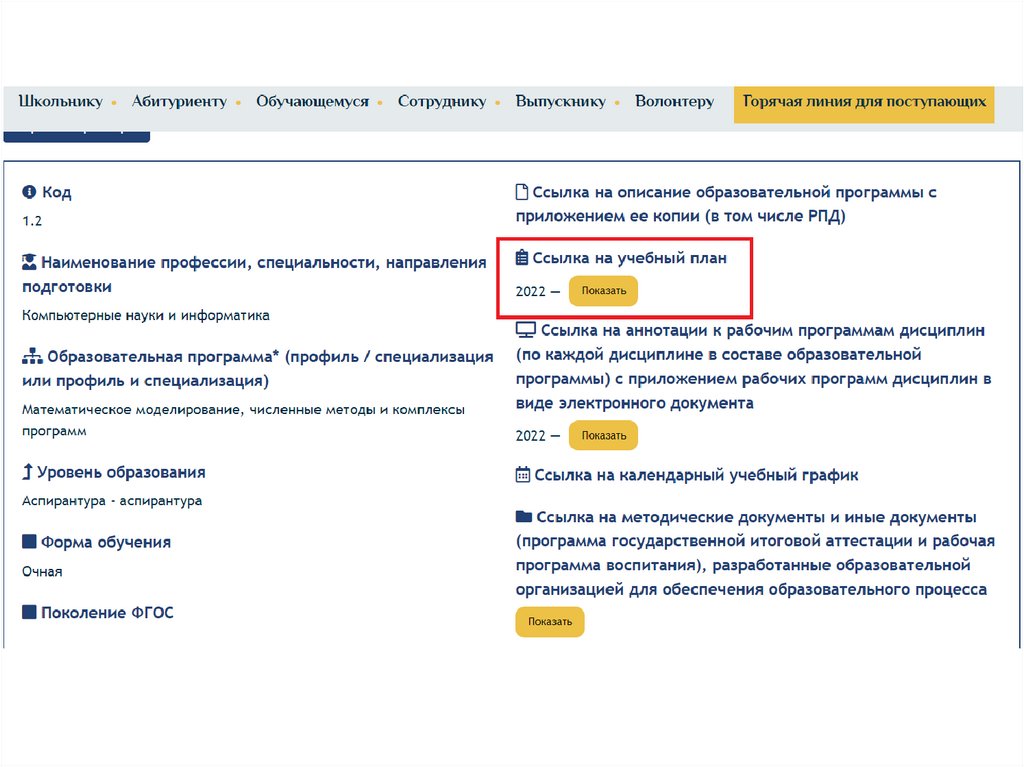1024x767 pixels.
Task: Click the monitor icon beside аннотации к рабочим программам
Action: [x=526, y=330]
